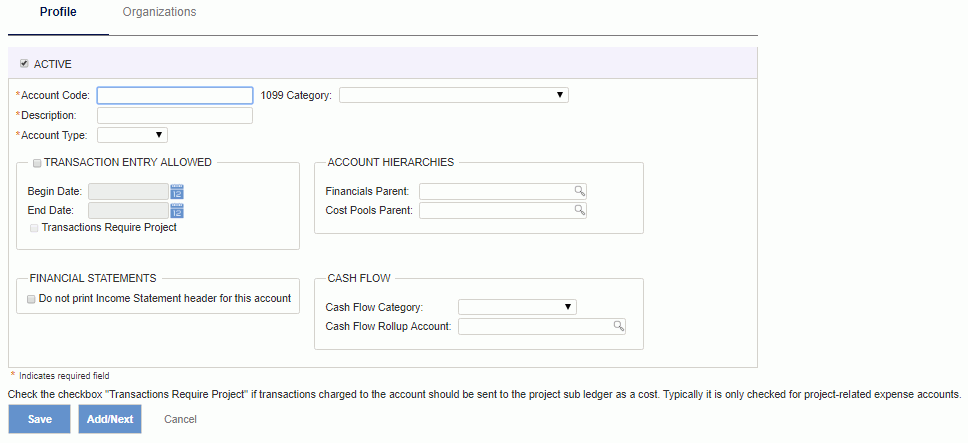Click into the Description text field

tap(175, 115)
